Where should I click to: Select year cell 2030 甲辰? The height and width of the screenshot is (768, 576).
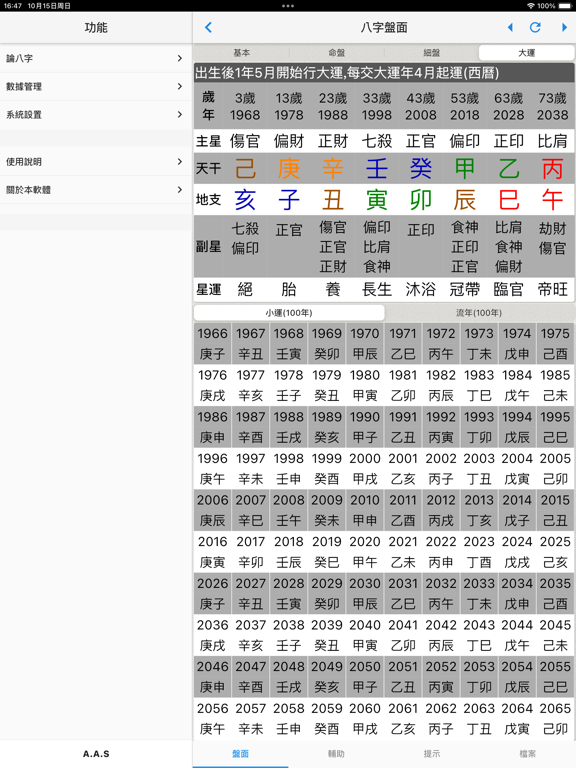click(x=365, y=593)
